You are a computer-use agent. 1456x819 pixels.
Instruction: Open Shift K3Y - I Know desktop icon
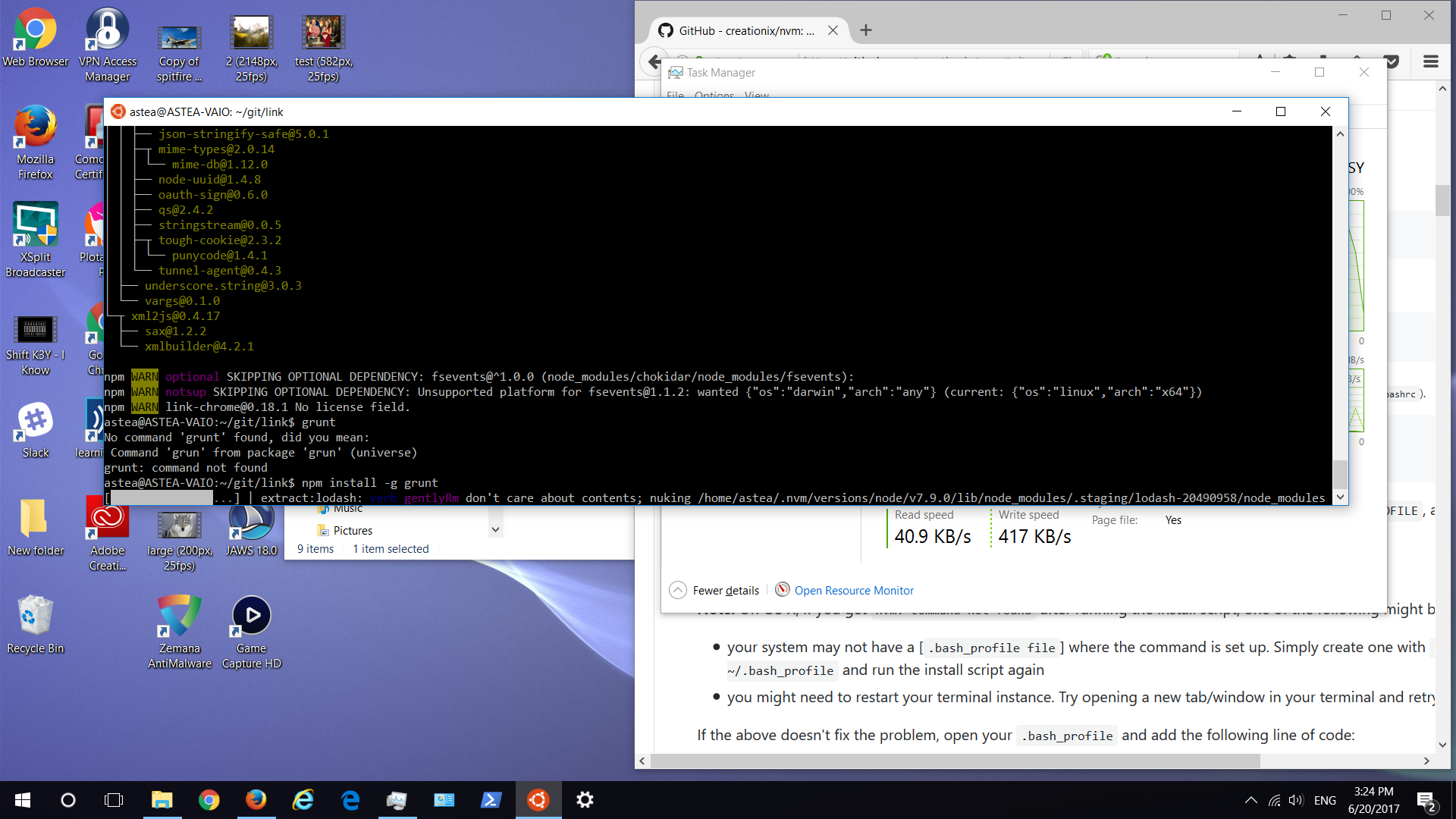[x=35, y=345]
